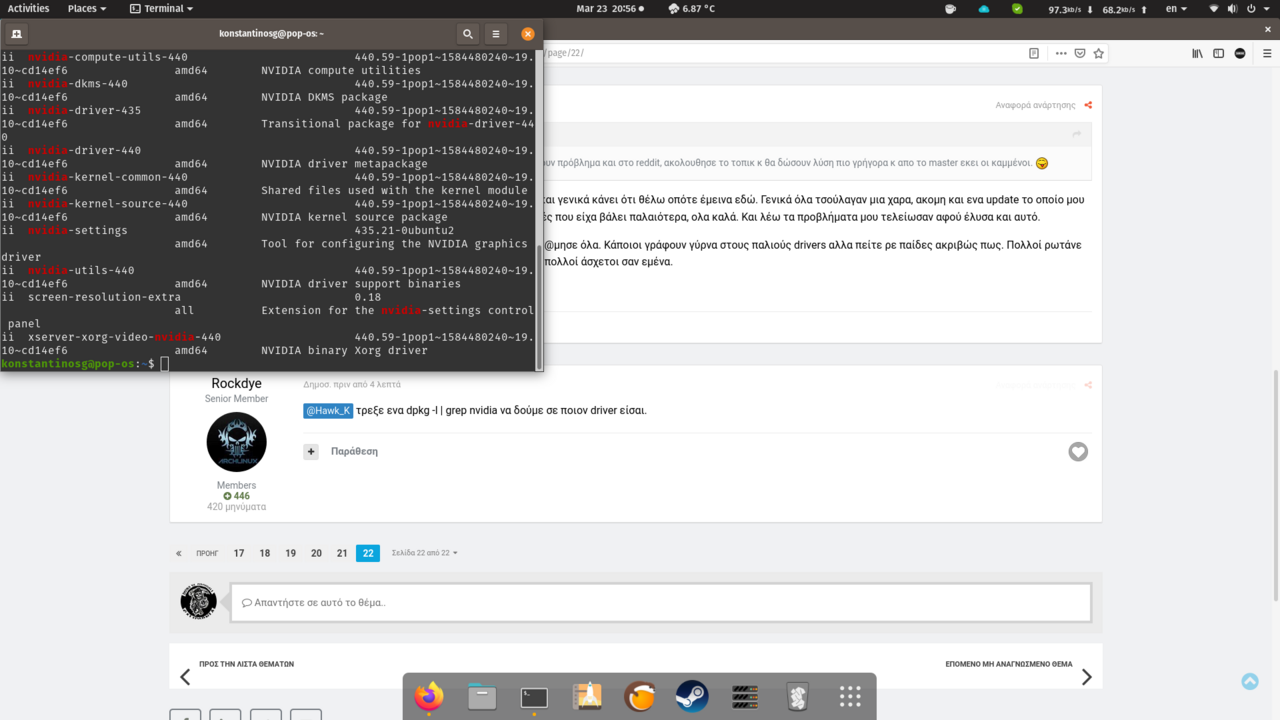The height and width of the screenshot is (720, 1280).
Task: Select the current page 22 button
Action: [x=368, y=553]
